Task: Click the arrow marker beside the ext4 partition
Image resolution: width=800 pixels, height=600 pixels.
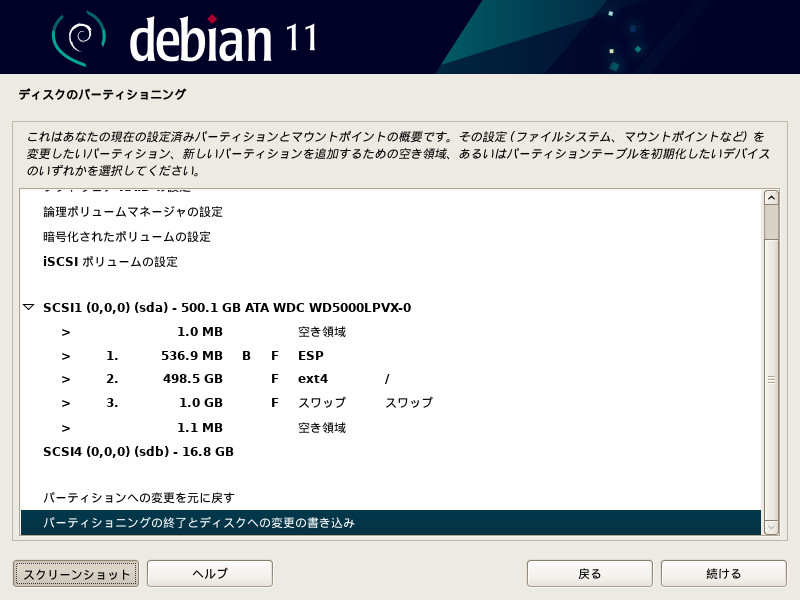Action: [x=66, y=380]
